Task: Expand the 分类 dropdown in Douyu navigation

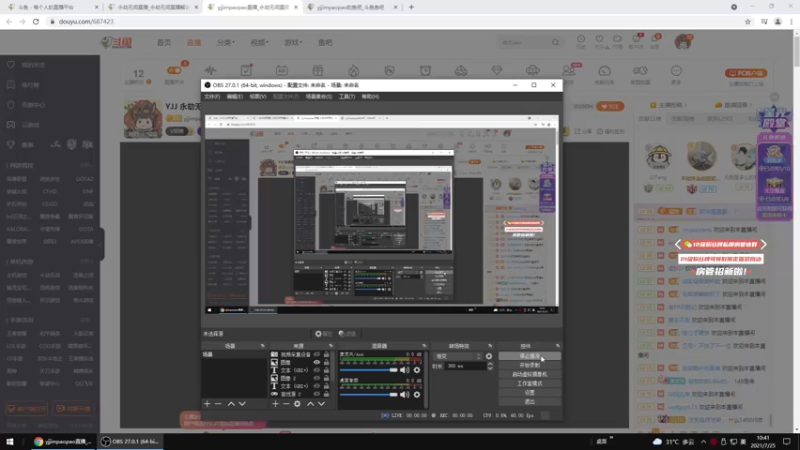Action: (x=226, y=42)
